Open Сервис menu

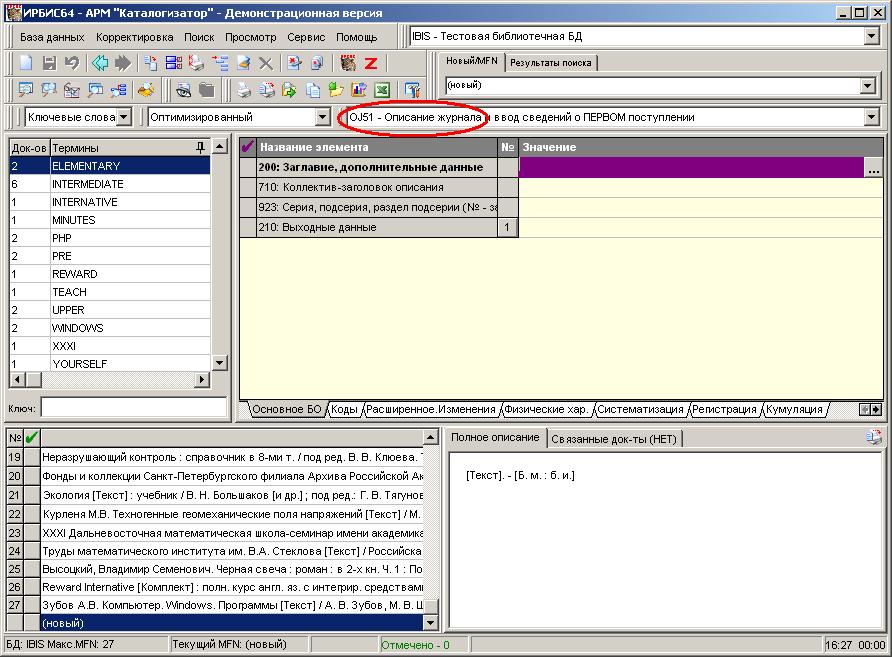[306, 37]
